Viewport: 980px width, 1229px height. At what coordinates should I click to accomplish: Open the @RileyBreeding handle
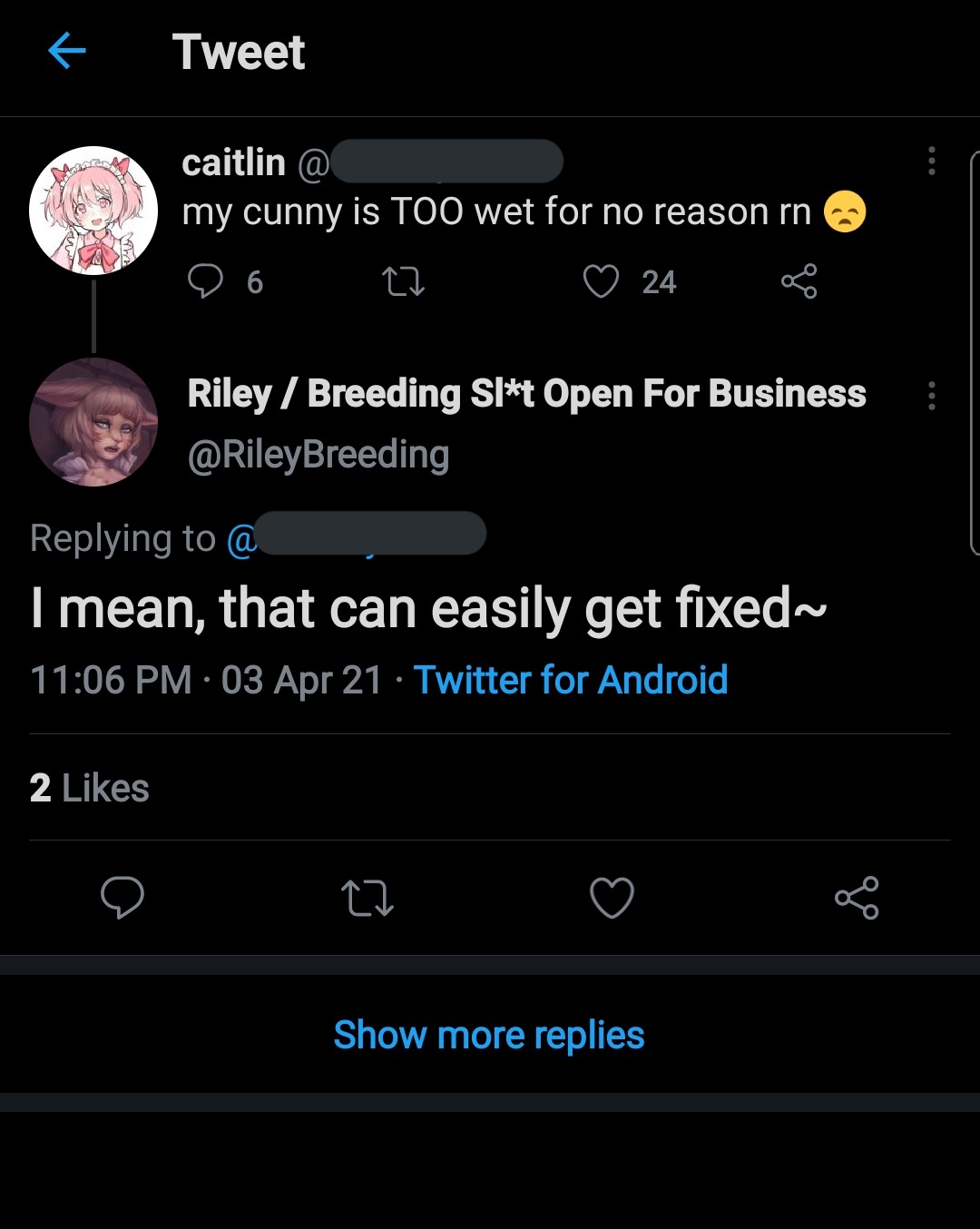[318, 454]
